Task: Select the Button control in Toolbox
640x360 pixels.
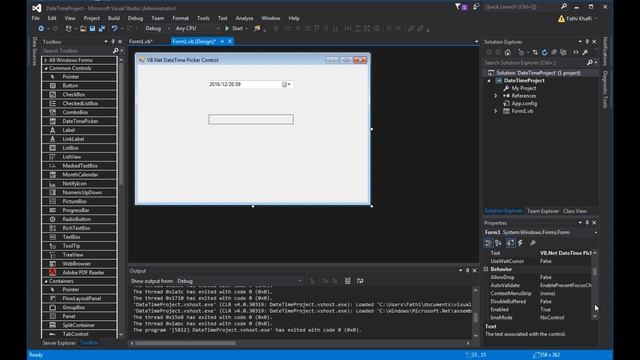Action: pos(79,86)
